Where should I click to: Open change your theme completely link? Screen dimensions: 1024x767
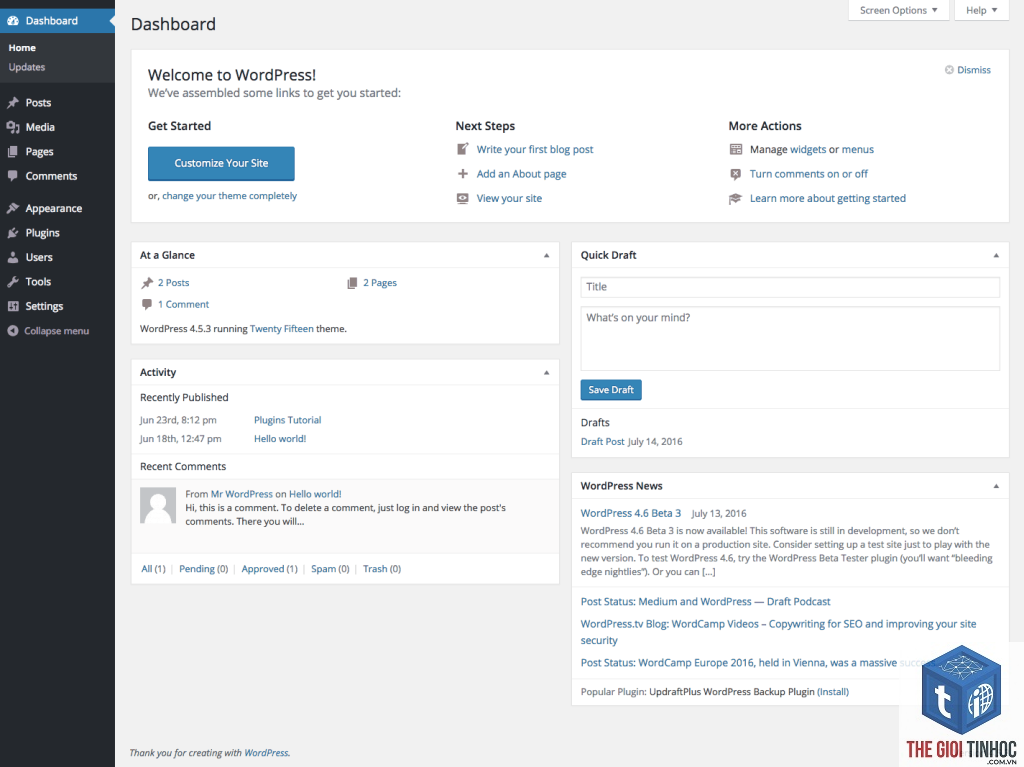229,195
